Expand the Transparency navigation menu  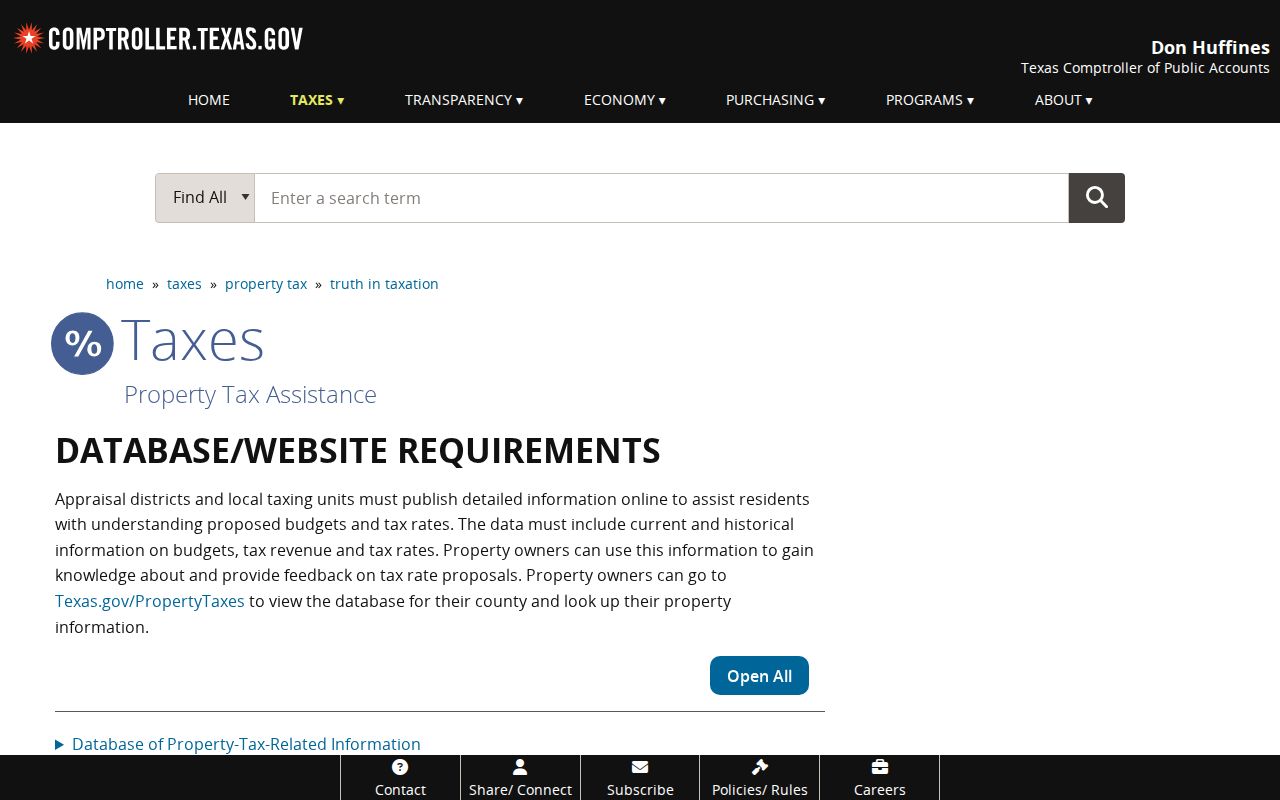[x=464, y=100]
